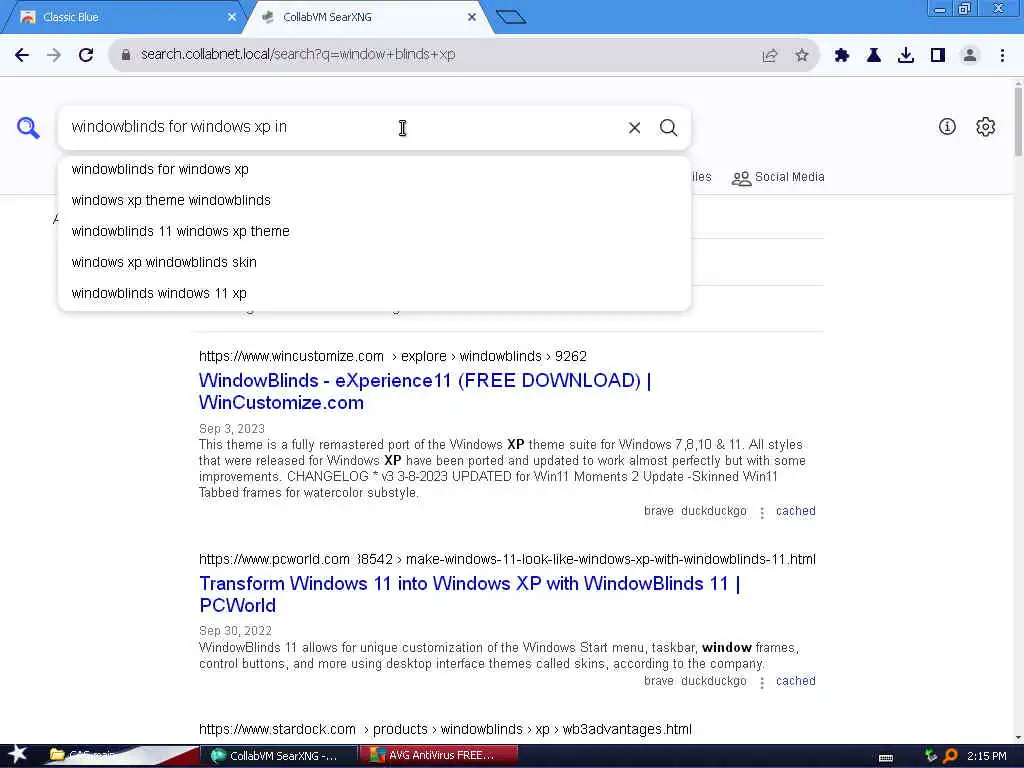The height and width of the screenshot is (768, 1024).
Task: Choose suggestion 'windowblinds for windows xp'
Action: click(x=374, y=170)
